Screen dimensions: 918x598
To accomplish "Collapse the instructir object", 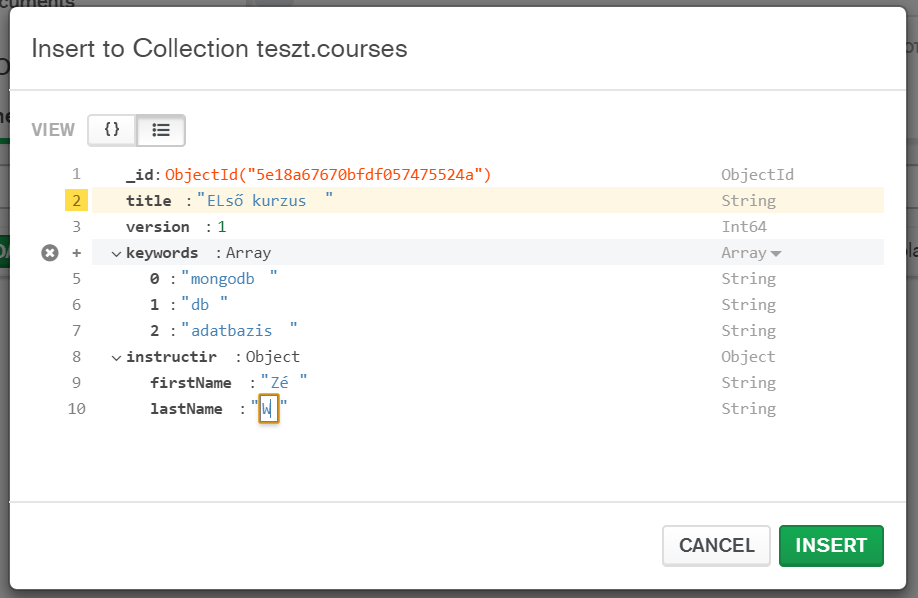I will pos(116,358).
